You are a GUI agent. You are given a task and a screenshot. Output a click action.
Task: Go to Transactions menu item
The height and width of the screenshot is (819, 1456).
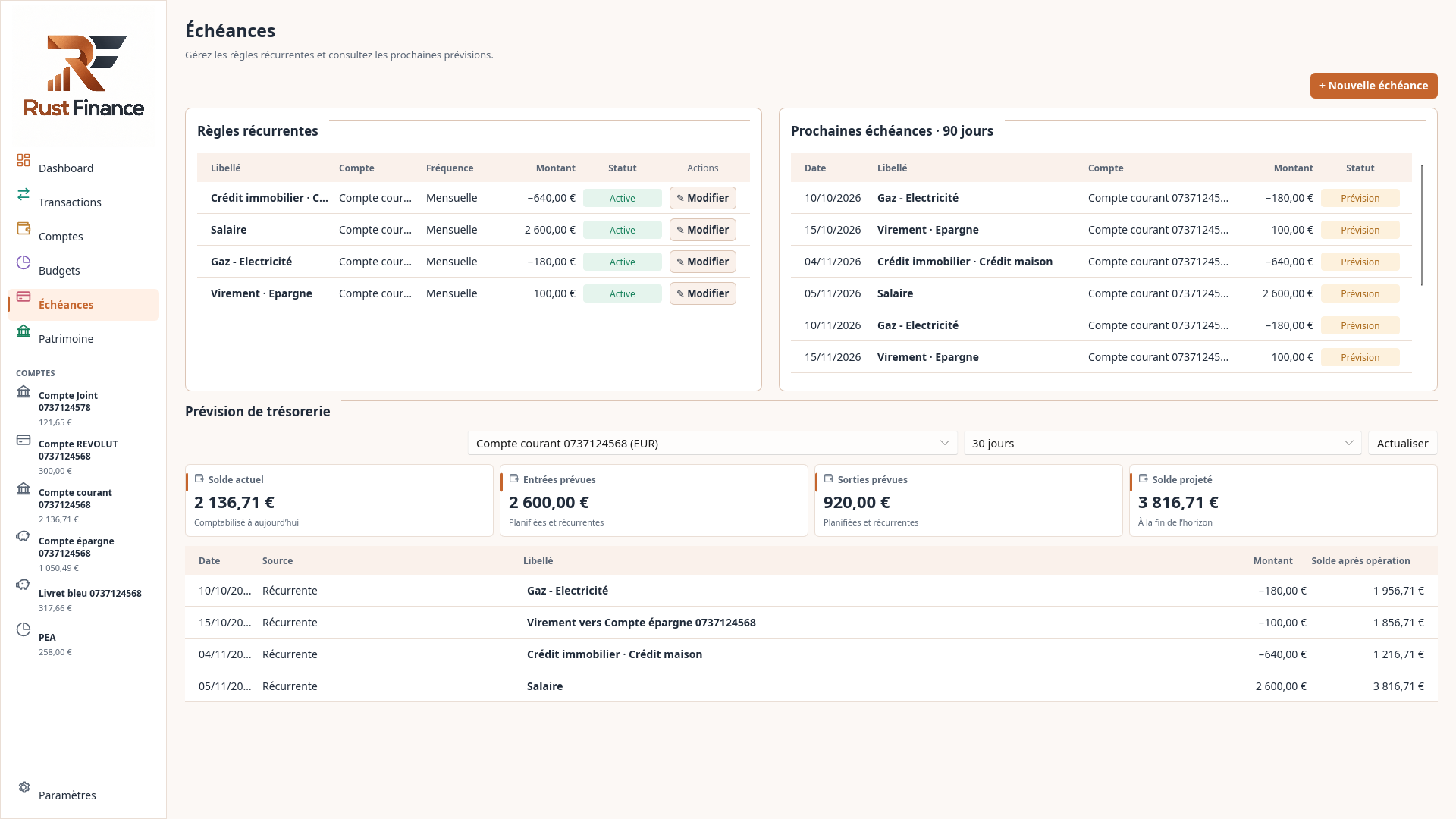[83, 202]
